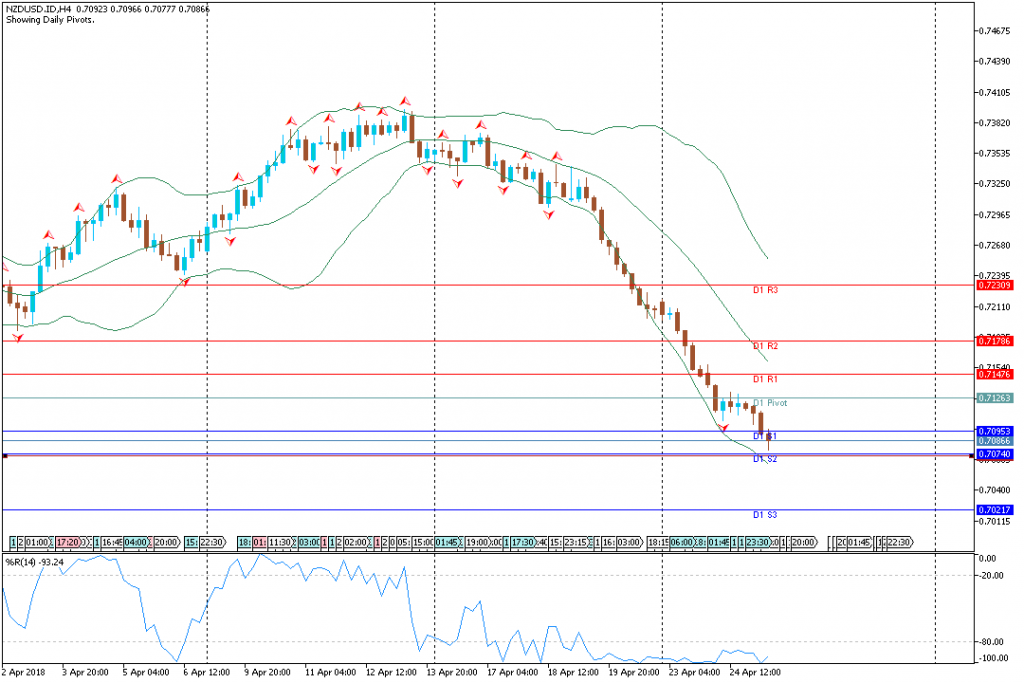Click the current price 0.70866 tag
The image size is (1024, 683).
click(996, 441)
